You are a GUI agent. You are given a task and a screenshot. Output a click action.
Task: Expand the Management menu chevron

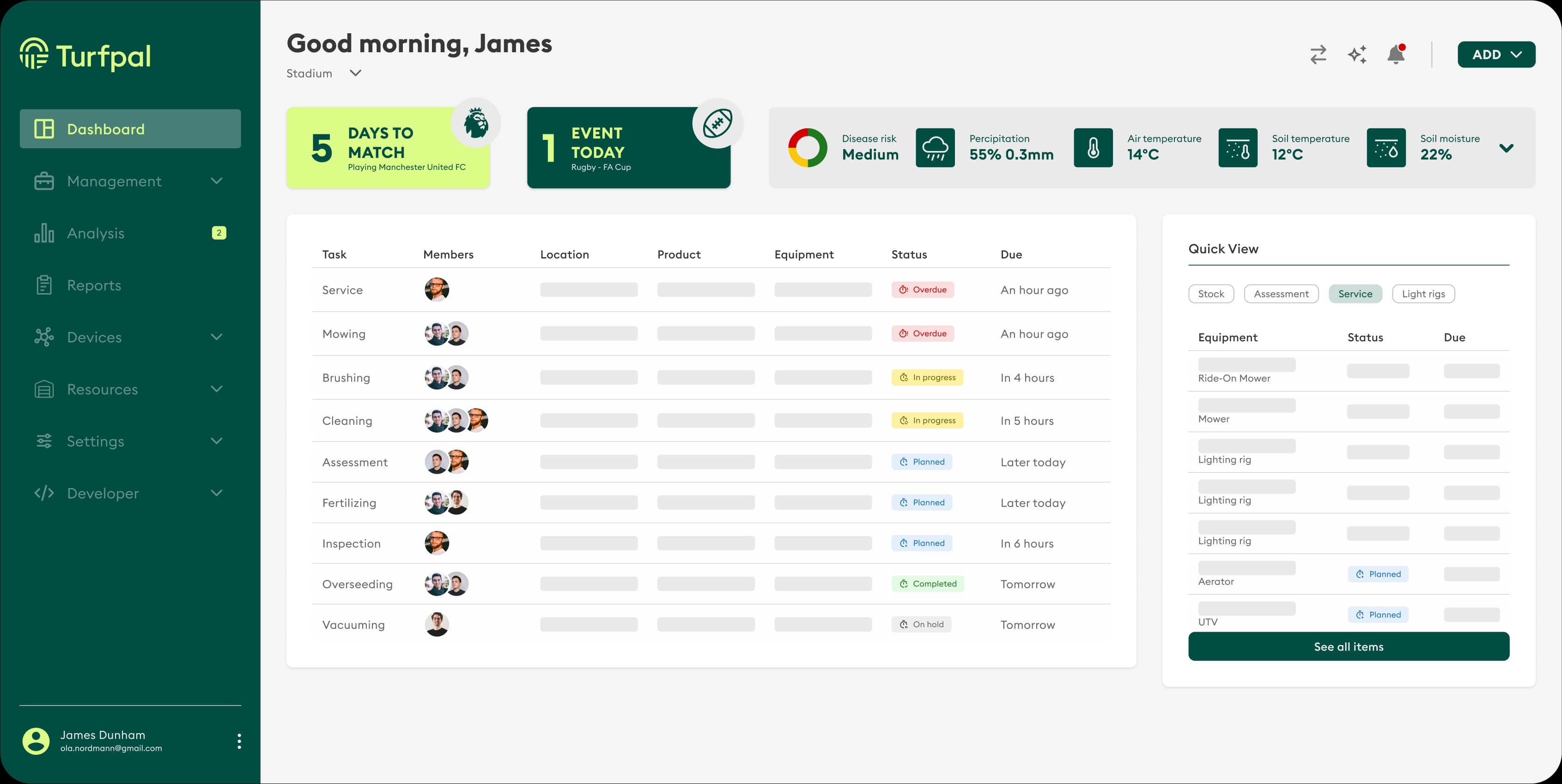pos(217,181)
